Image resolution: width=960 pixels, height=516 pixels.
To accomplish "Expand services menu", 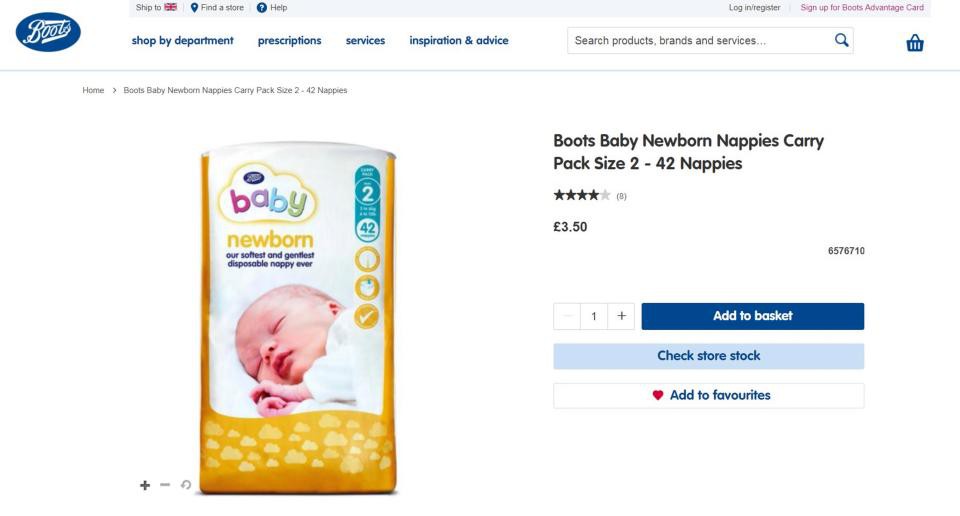I will coord(365,41).
